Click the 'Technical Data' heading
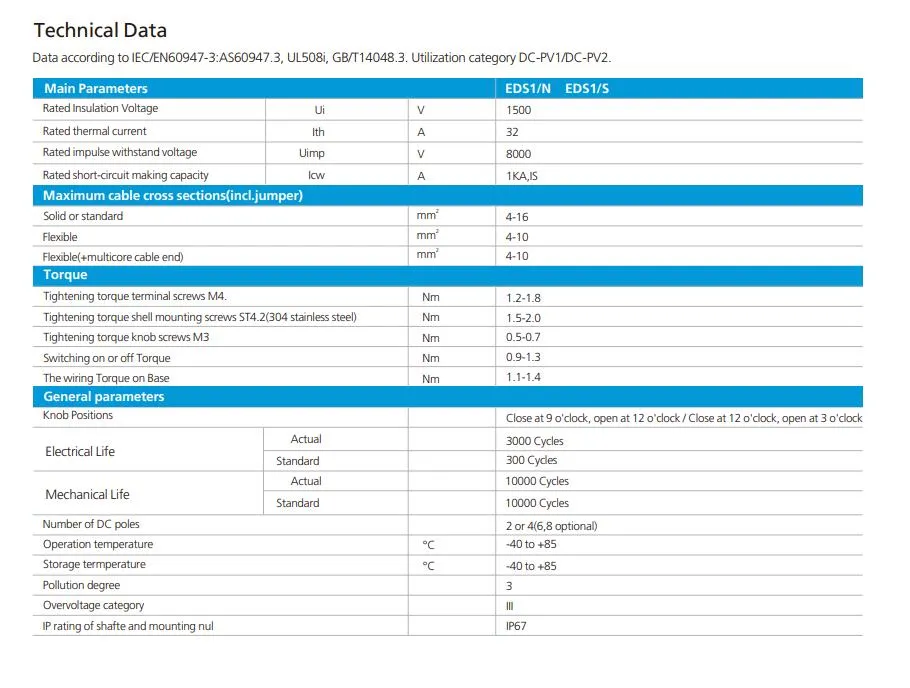Viewport: 910px width, 688px height. click(100, 31)
